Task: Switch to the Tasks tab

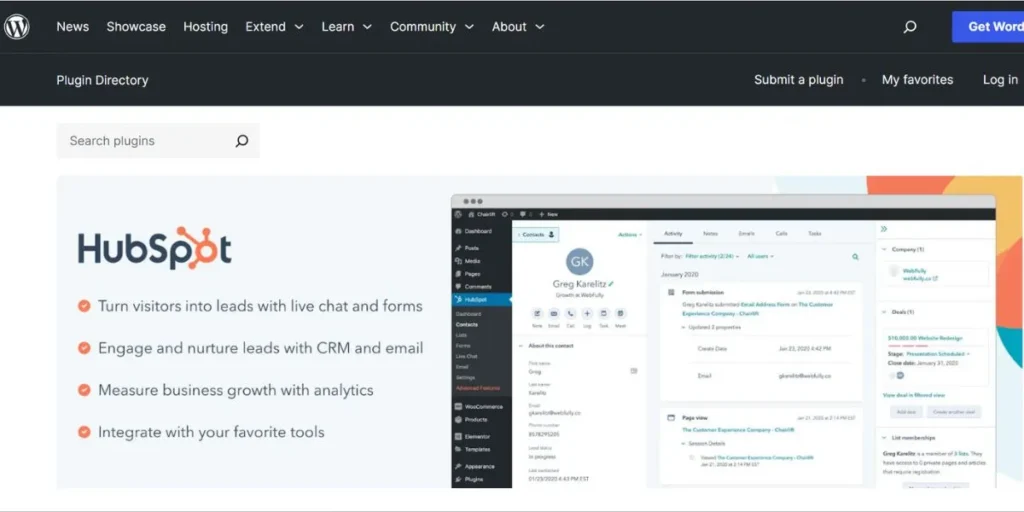Action: coord(814,233)
